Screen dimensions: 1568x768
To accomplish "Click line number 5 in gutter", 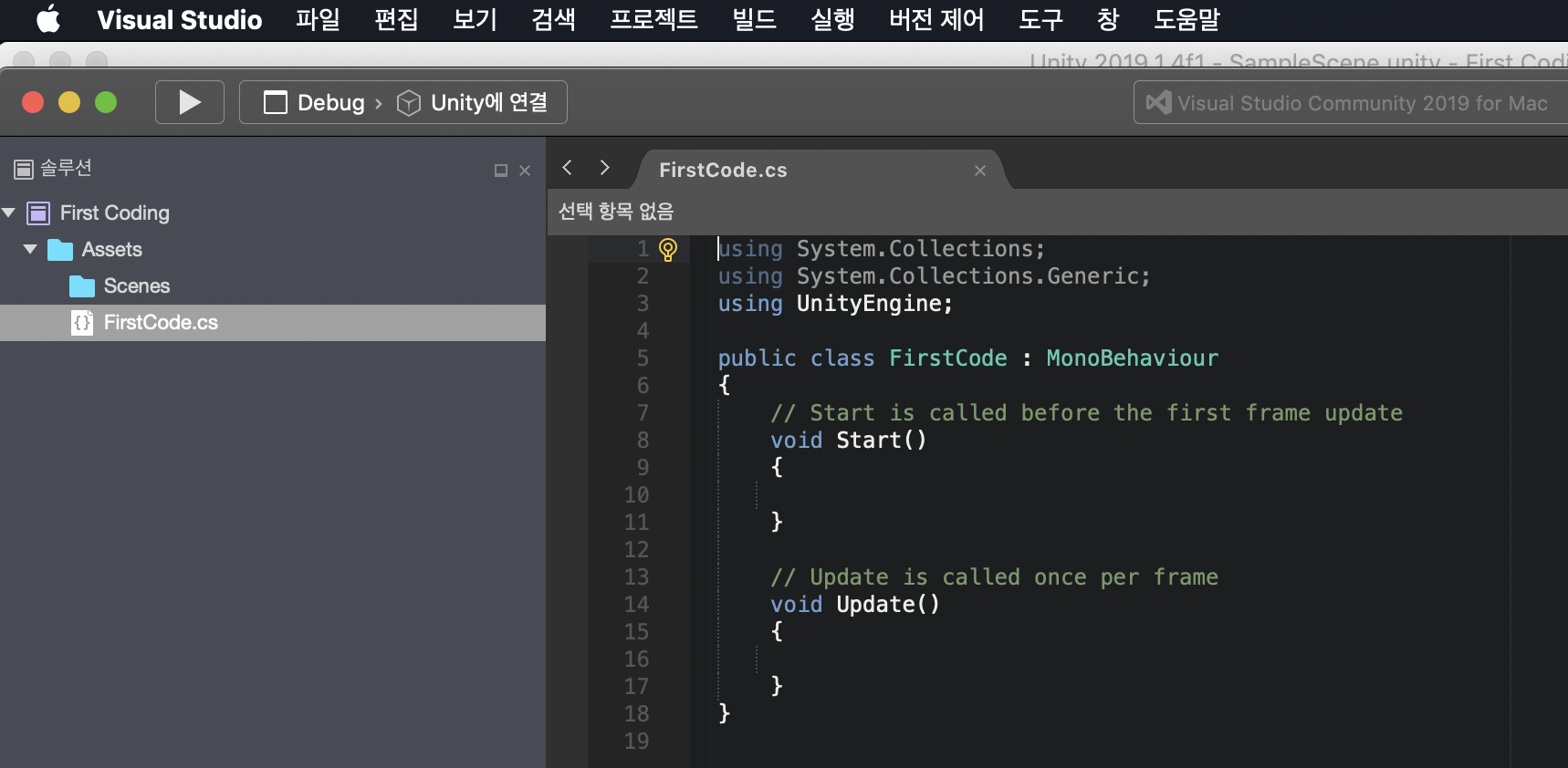I will coord(643,358).
